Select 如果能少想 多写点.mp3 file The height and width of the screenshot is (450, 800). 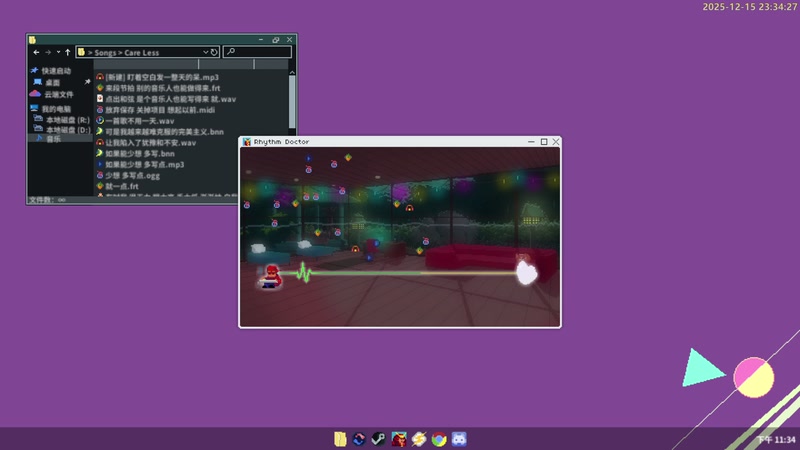(144, 164)
